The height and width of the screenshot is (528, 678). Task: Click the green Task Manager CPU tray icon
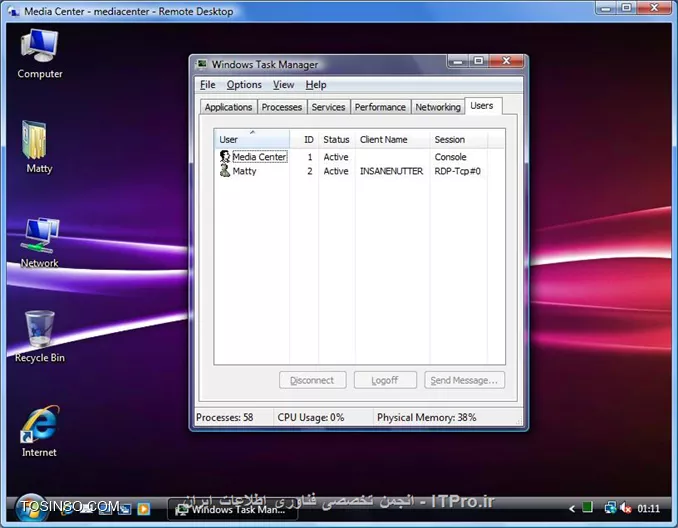point(587,507)
